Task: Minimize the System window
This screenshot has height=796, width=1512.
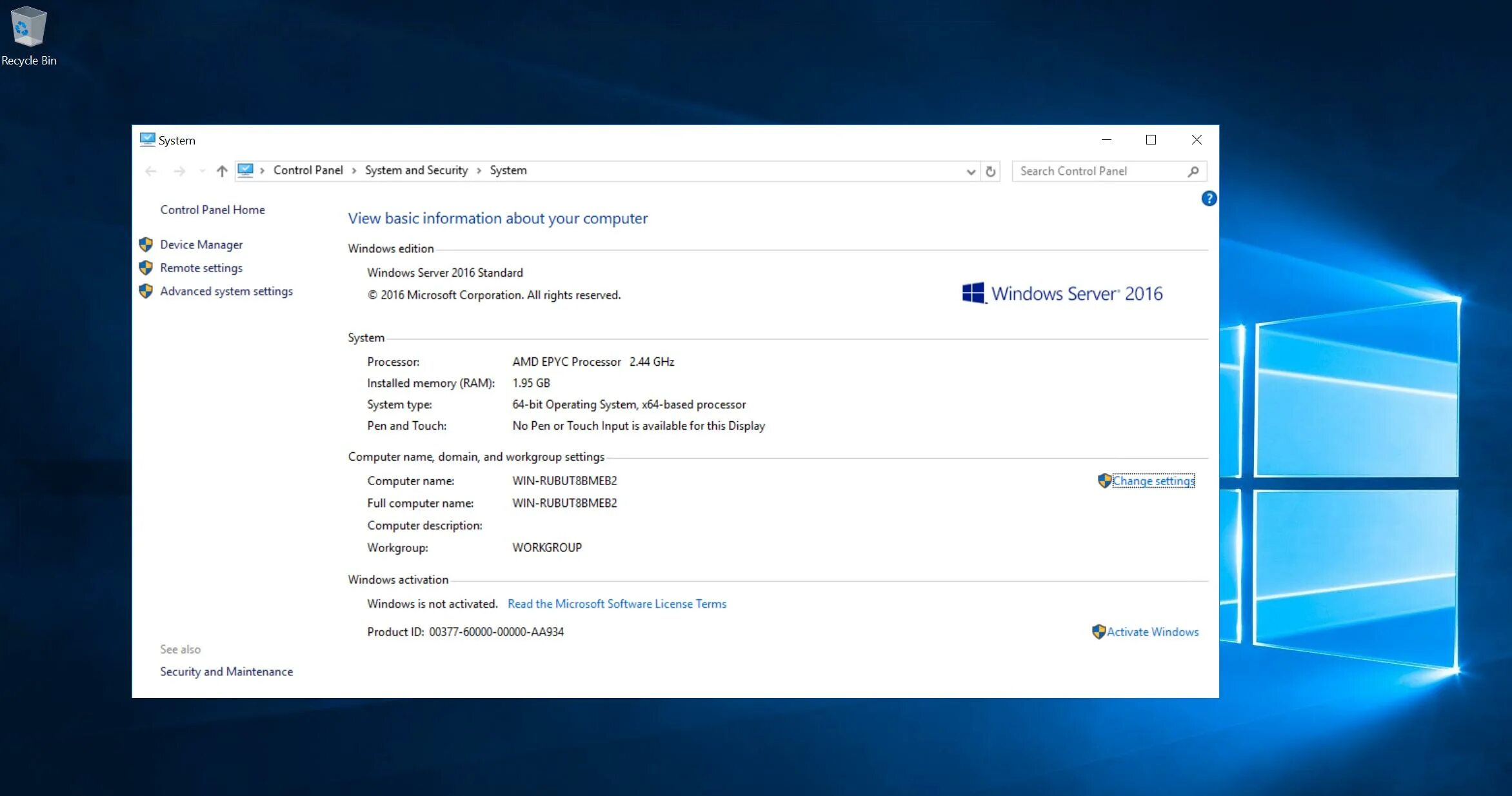Action: 1106,140
